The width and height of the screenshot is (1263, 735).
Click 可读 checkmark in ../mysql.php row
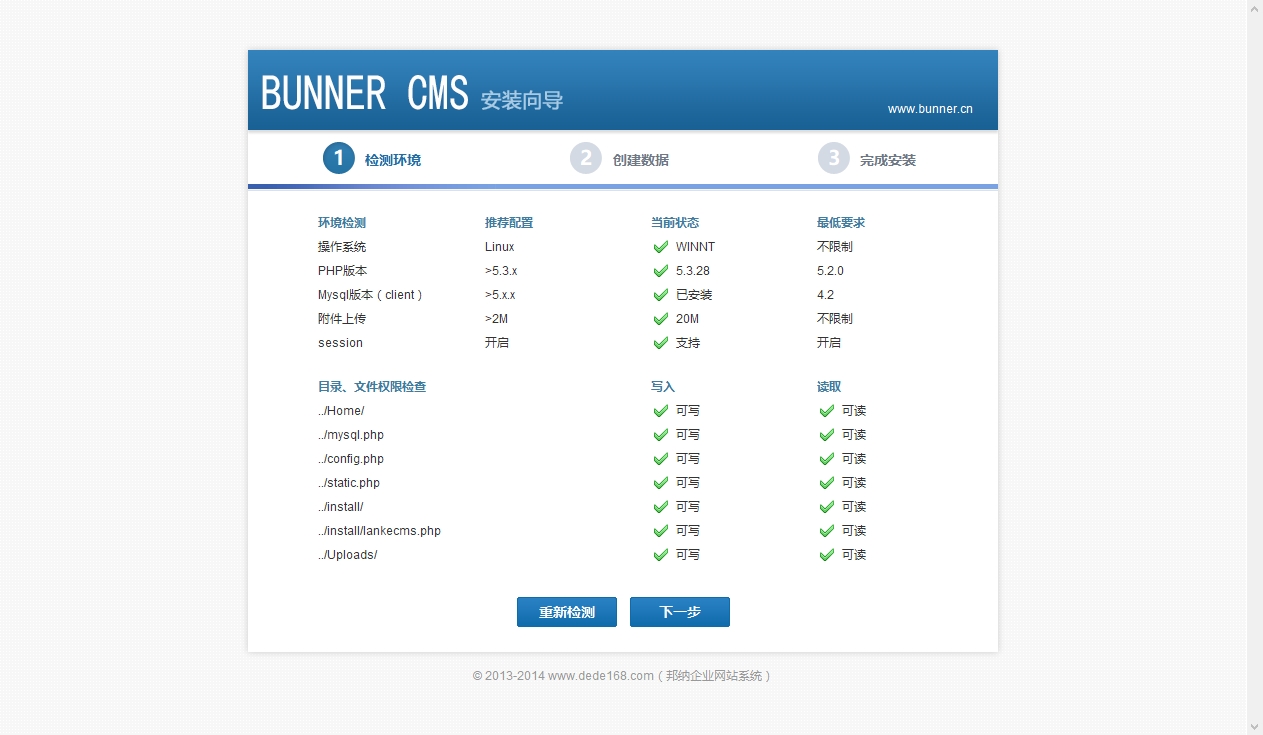(826, 435)
